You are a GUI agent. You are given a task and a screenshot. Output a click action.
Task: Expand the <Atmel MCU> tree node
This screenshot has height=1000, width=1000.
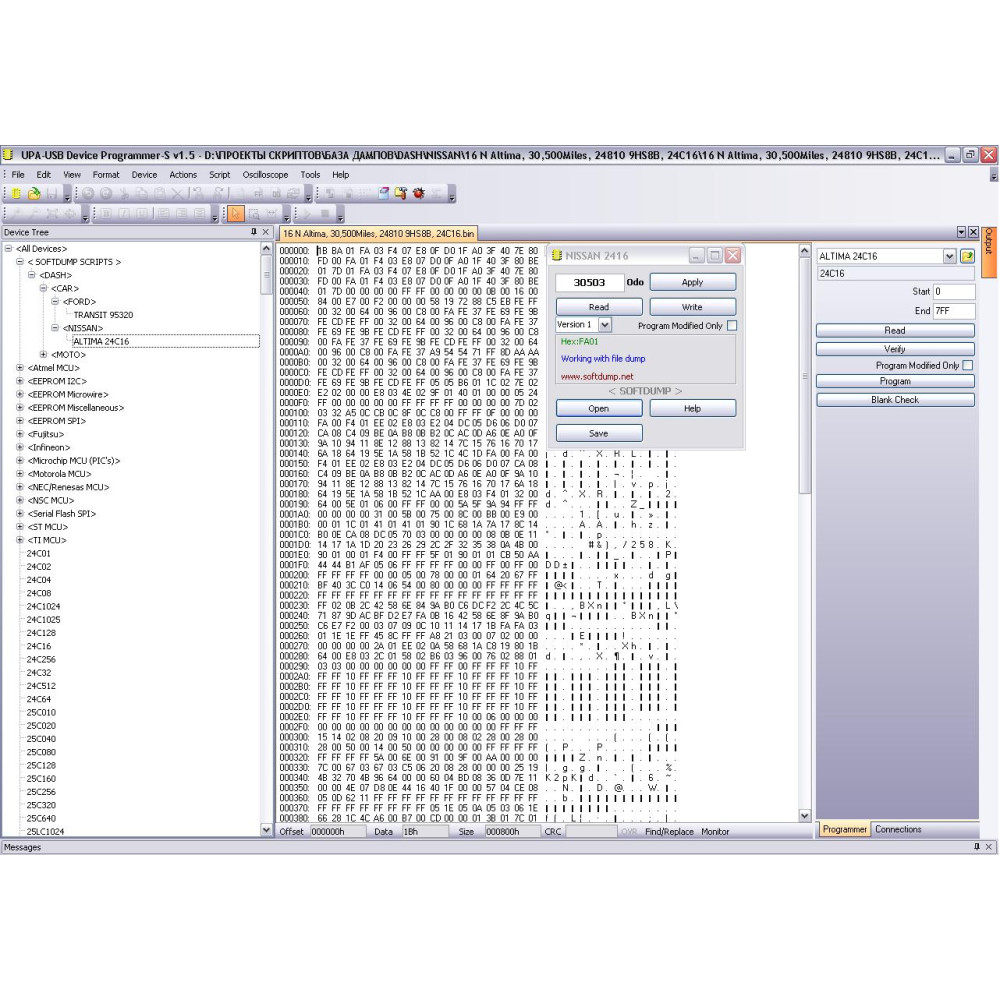(x=20, y=368)
